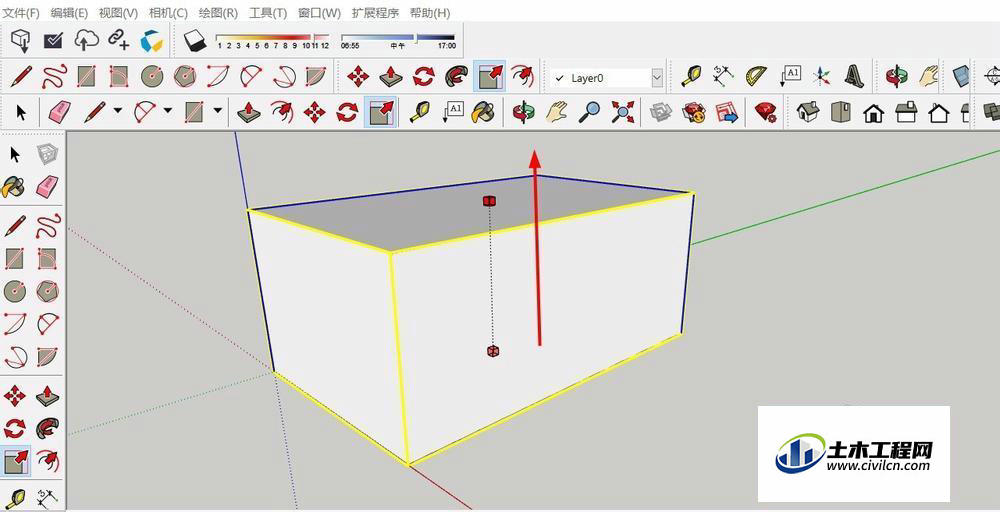Expand the Line tool dropdown arrow
The height and width of the screenshot is (512, 1000).
click(x=117, y=110)
